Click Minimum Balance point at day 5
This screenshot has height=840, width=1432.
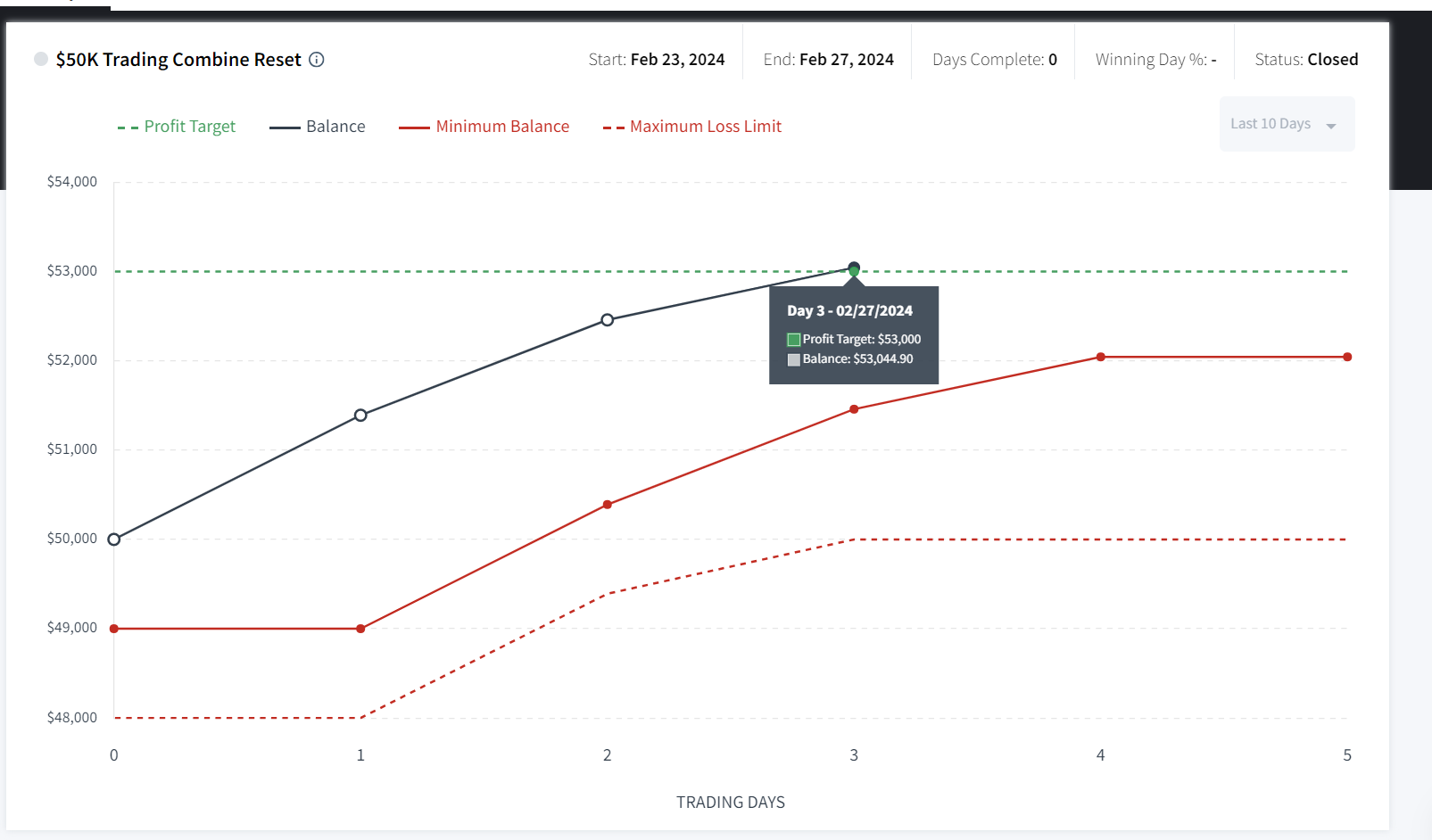tap(1347, 357)
